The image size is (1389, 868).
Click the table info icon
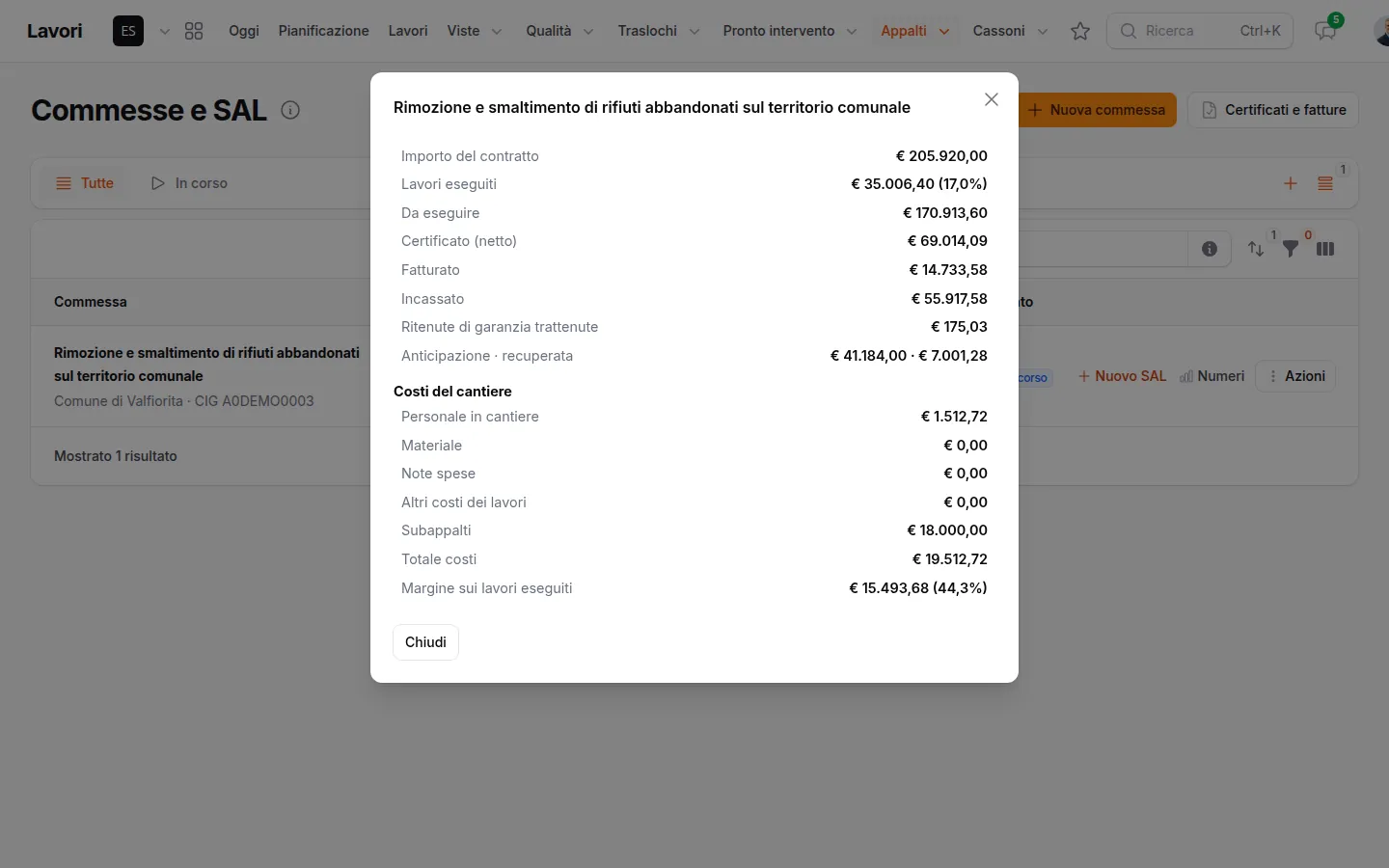[x=1210, y=249]
